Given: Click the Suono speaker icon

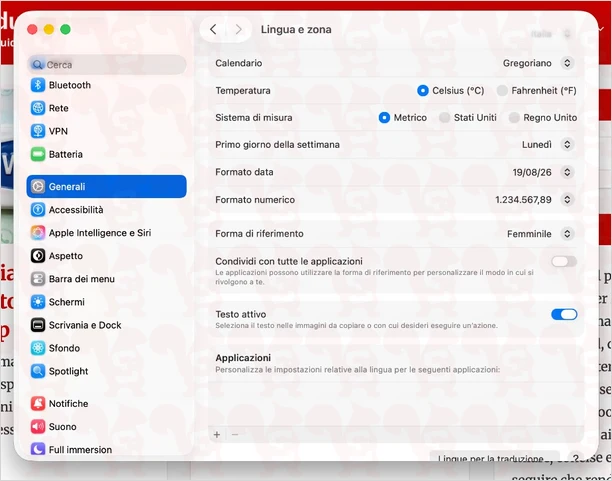Looking at the screenshot, I should (x=38, y=426).
